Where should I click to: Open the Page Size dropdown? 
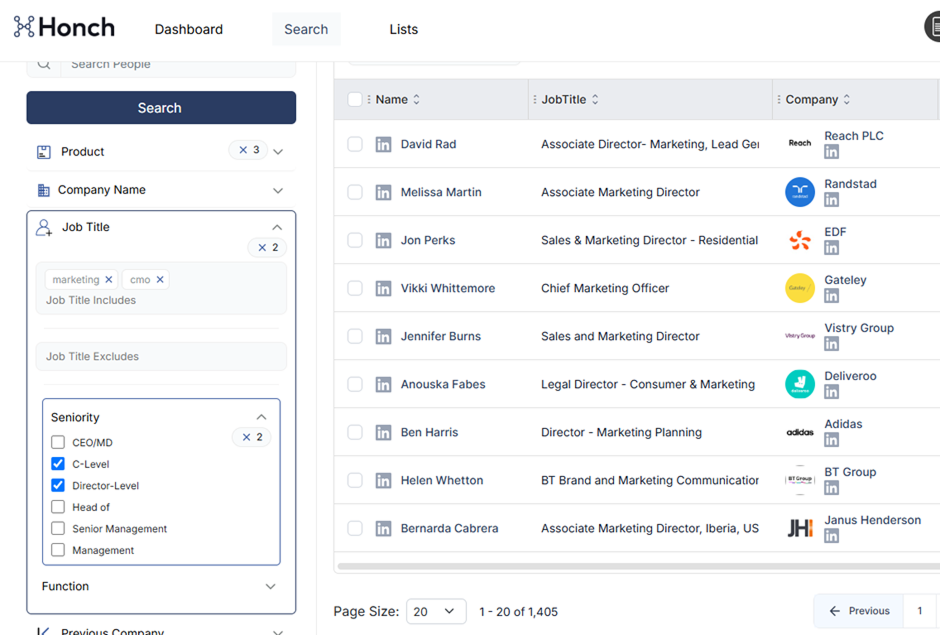pos(436,612)
